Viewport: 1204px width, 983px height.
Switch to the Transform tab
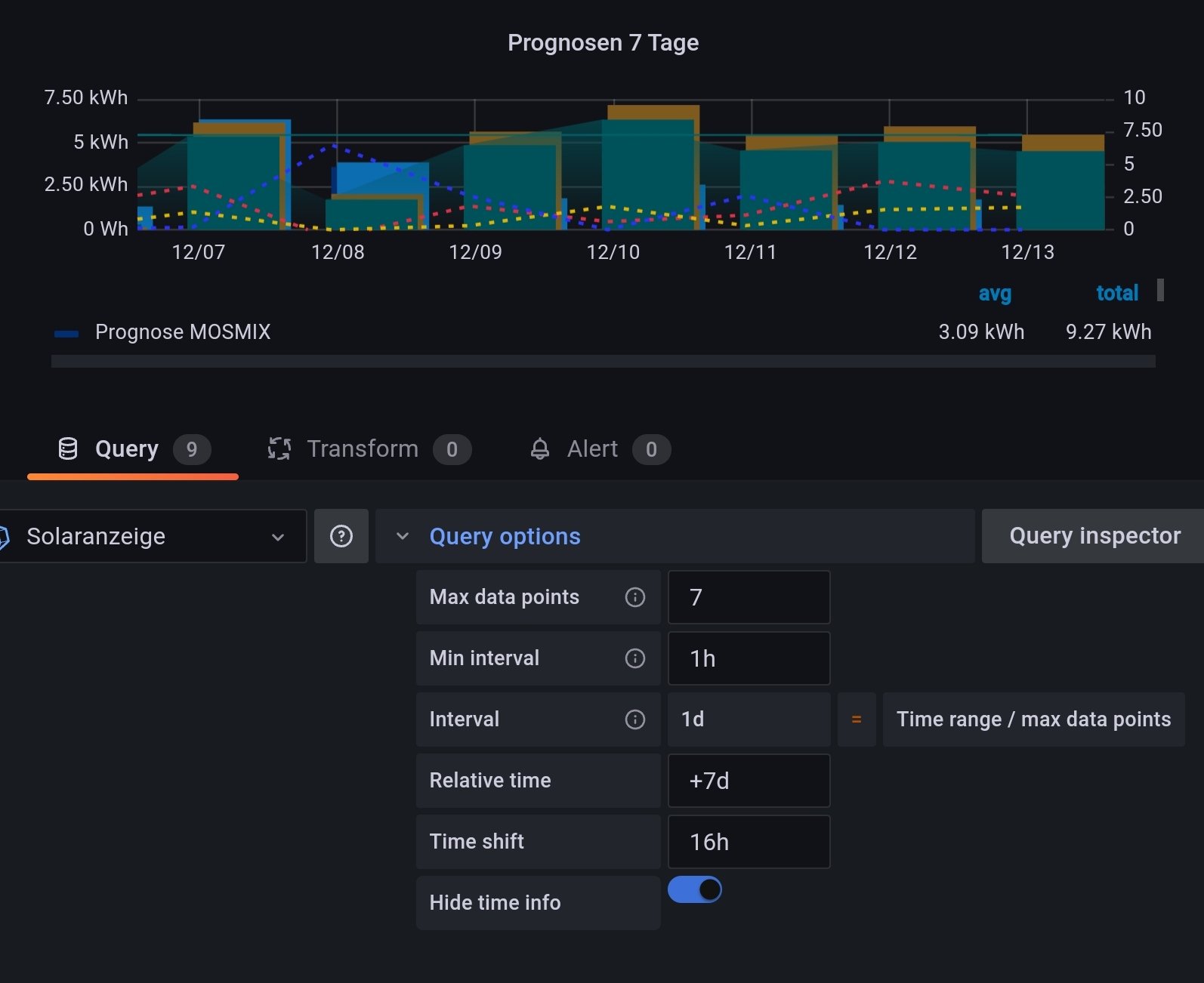tap(363, 448)
